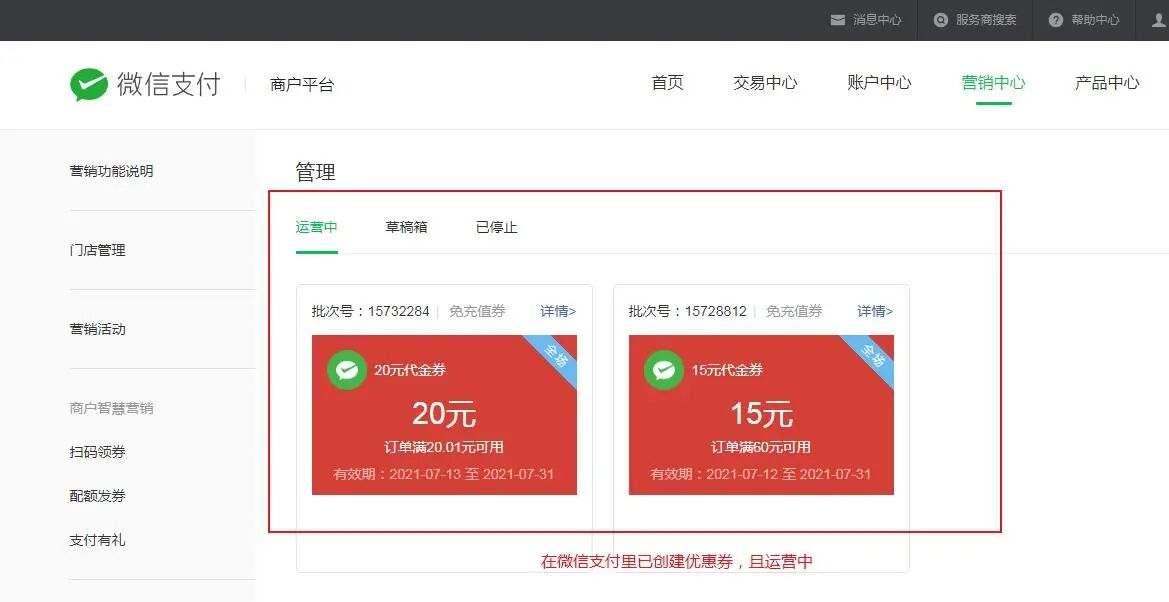Open the user profile icon in the top bar
1169x602 pixels.
coord(1161,20)
